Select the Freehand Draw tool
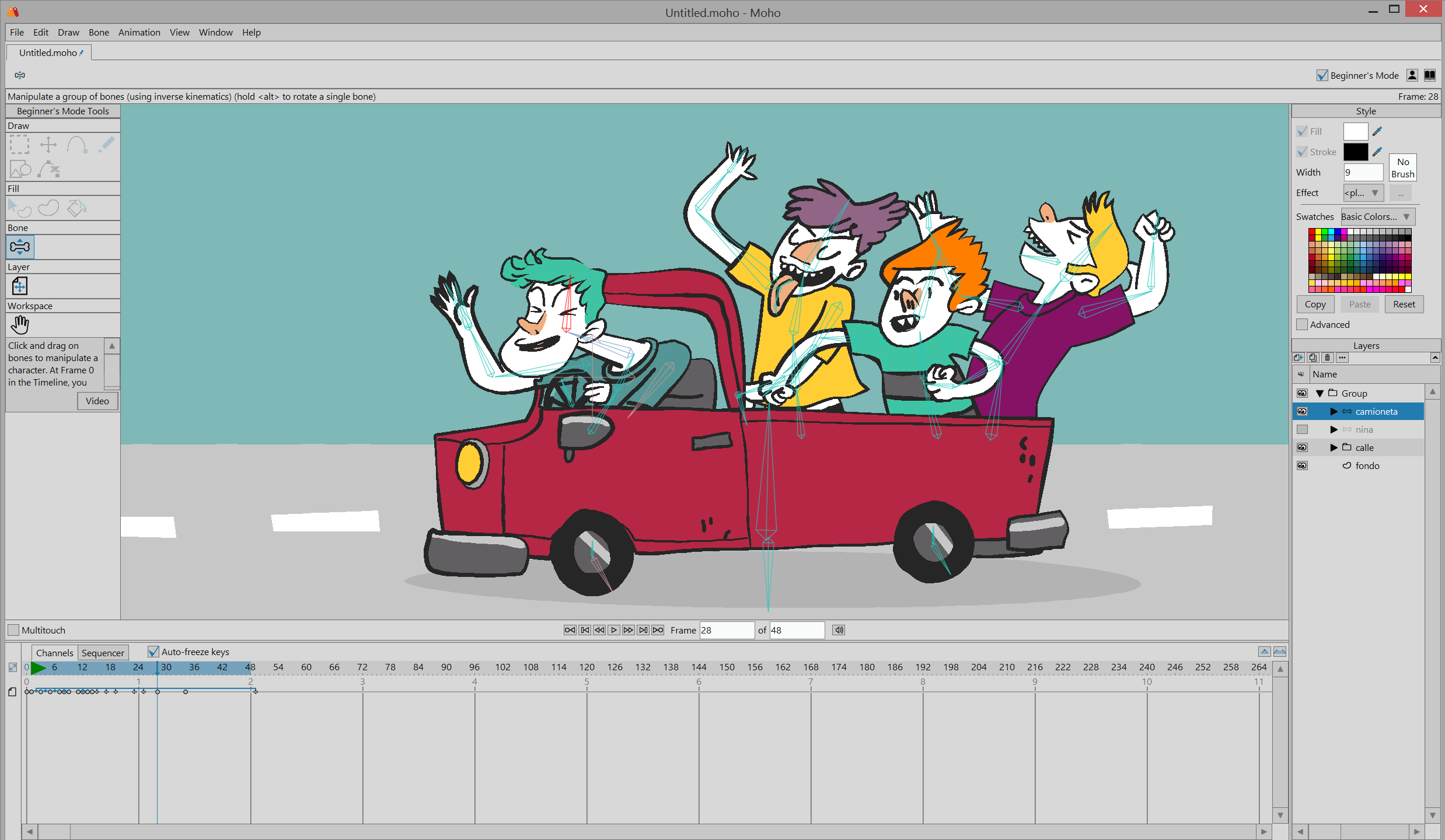 108,146
